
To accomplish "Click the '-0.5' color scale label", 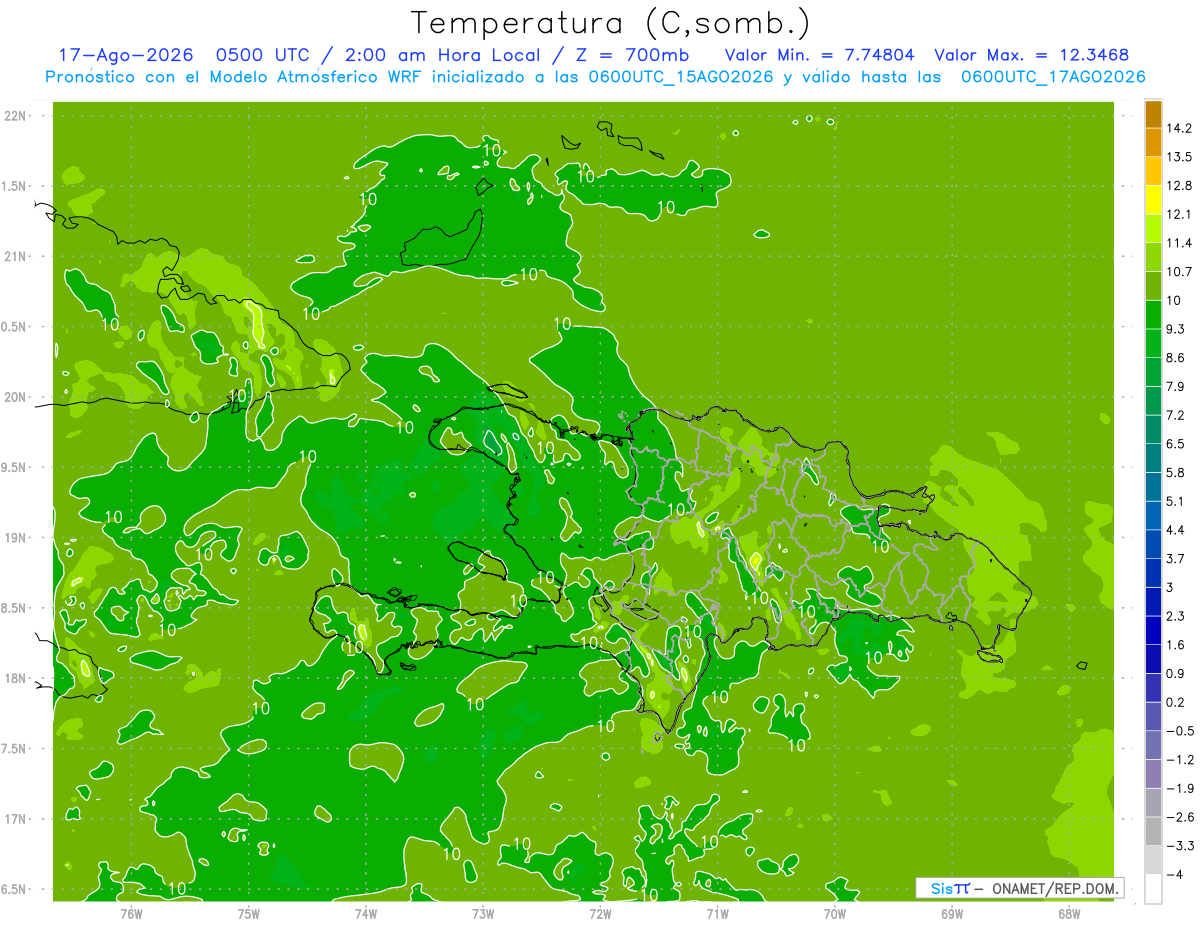I will click(x=1180, y=731).
